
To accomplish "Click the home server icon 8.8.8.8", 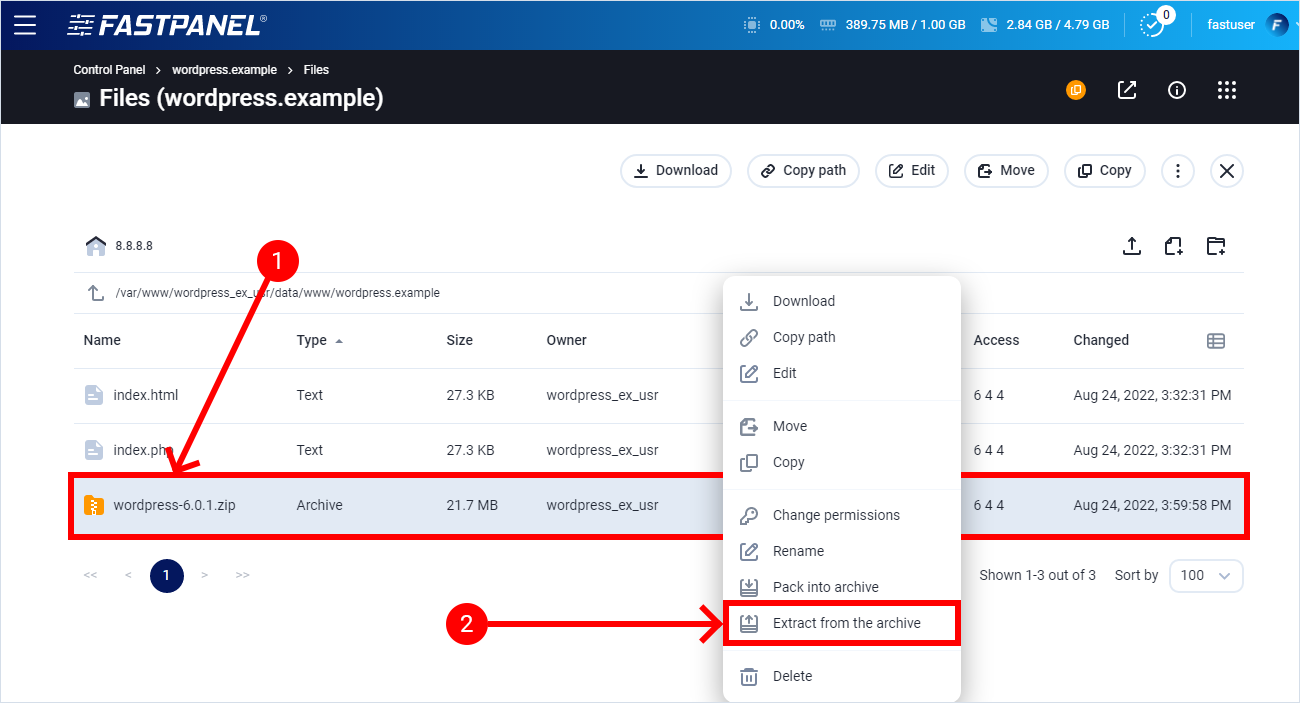I will tap(96, 245).
